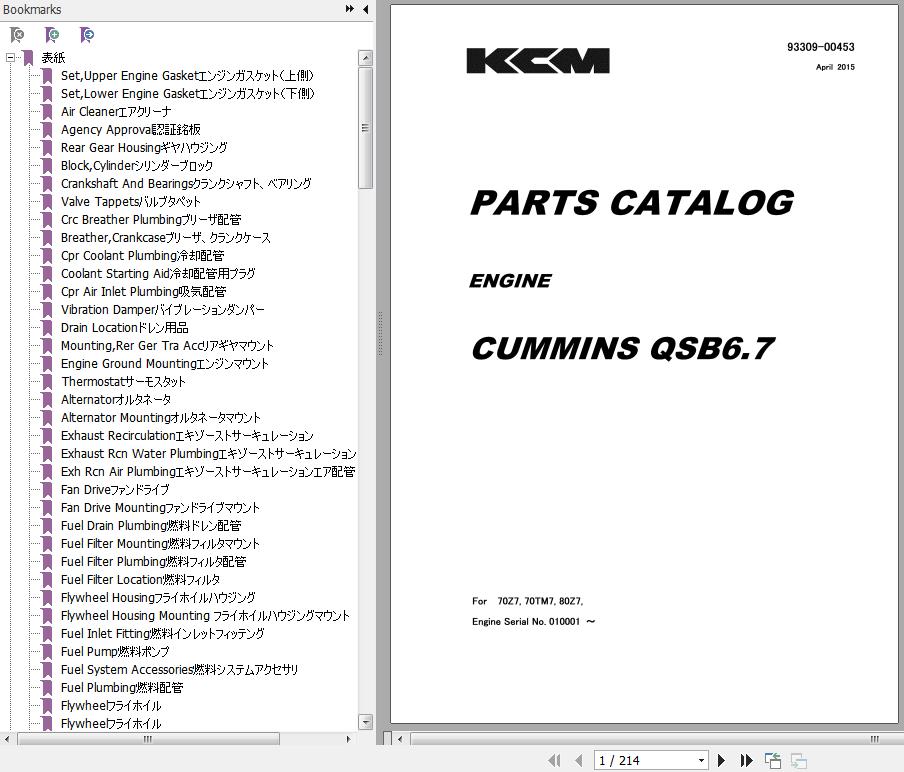Viewport: 904px width, 772px height.
Task: Open Block,Cylinder bookmark
Action: tap(137, 165)
